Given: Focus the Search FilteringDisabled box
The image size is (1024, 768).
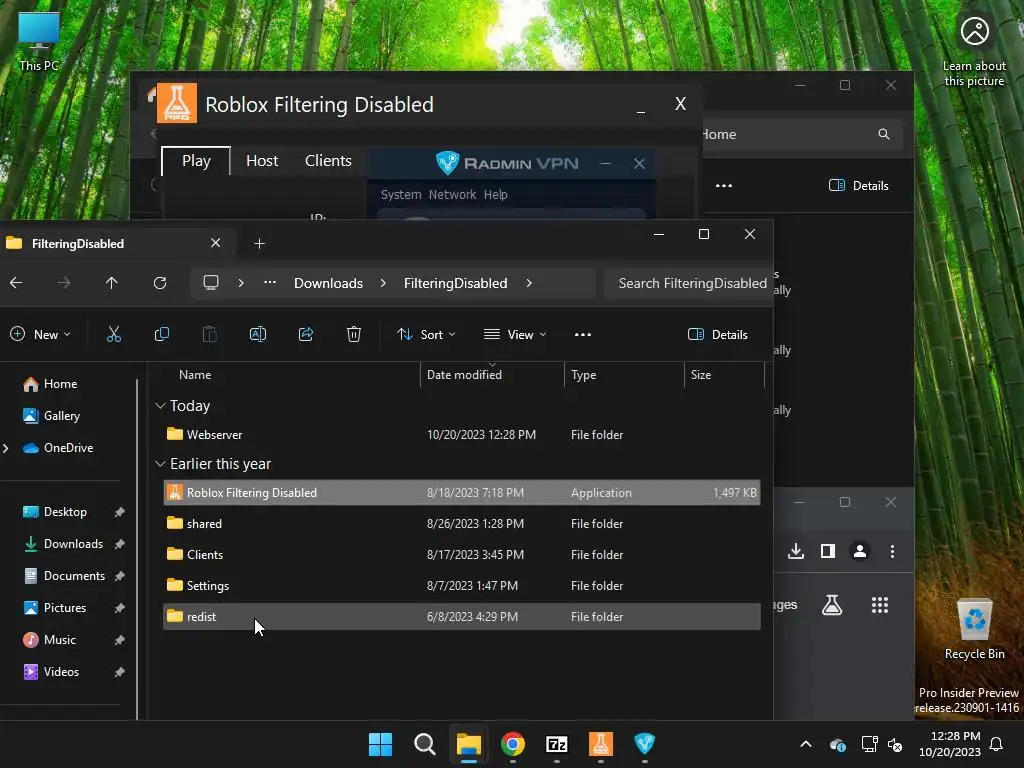Looking at the screenshot, I should (688, 283).
